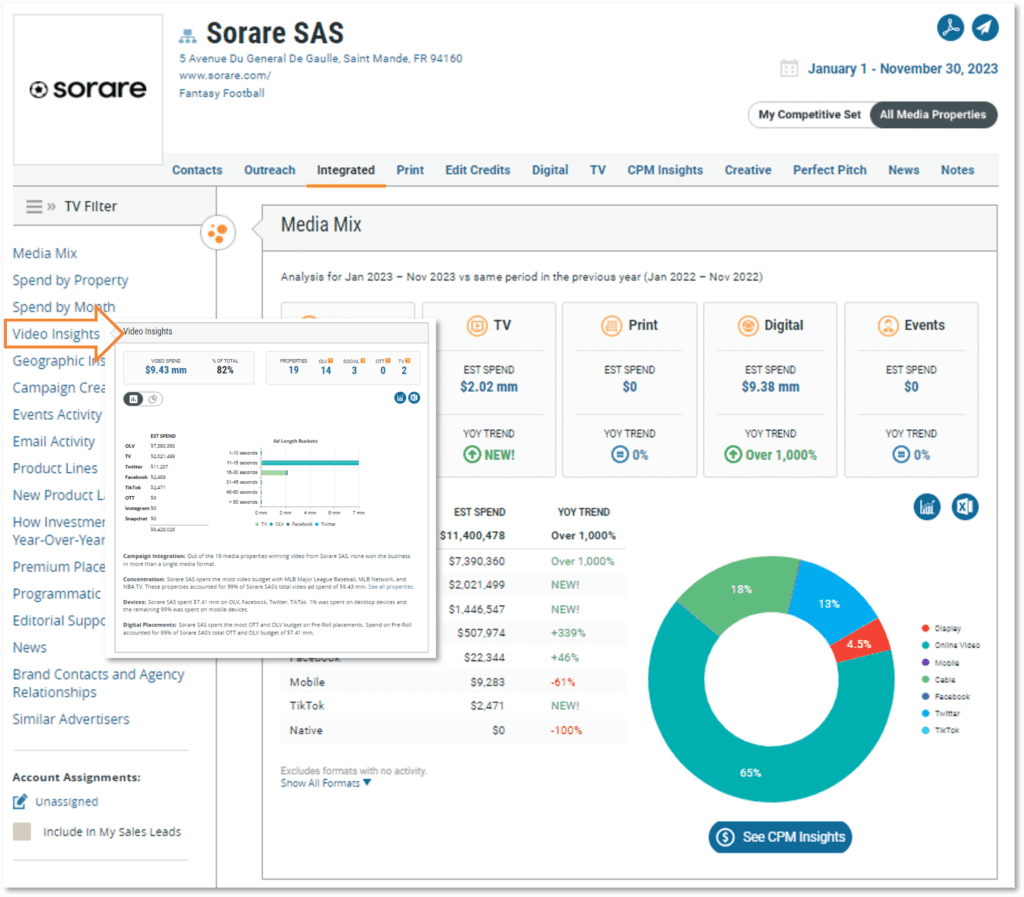1024x897 pixels.
Task: Click the green up arrow in Digital YOY trend
Action: [x=733, y=454]
